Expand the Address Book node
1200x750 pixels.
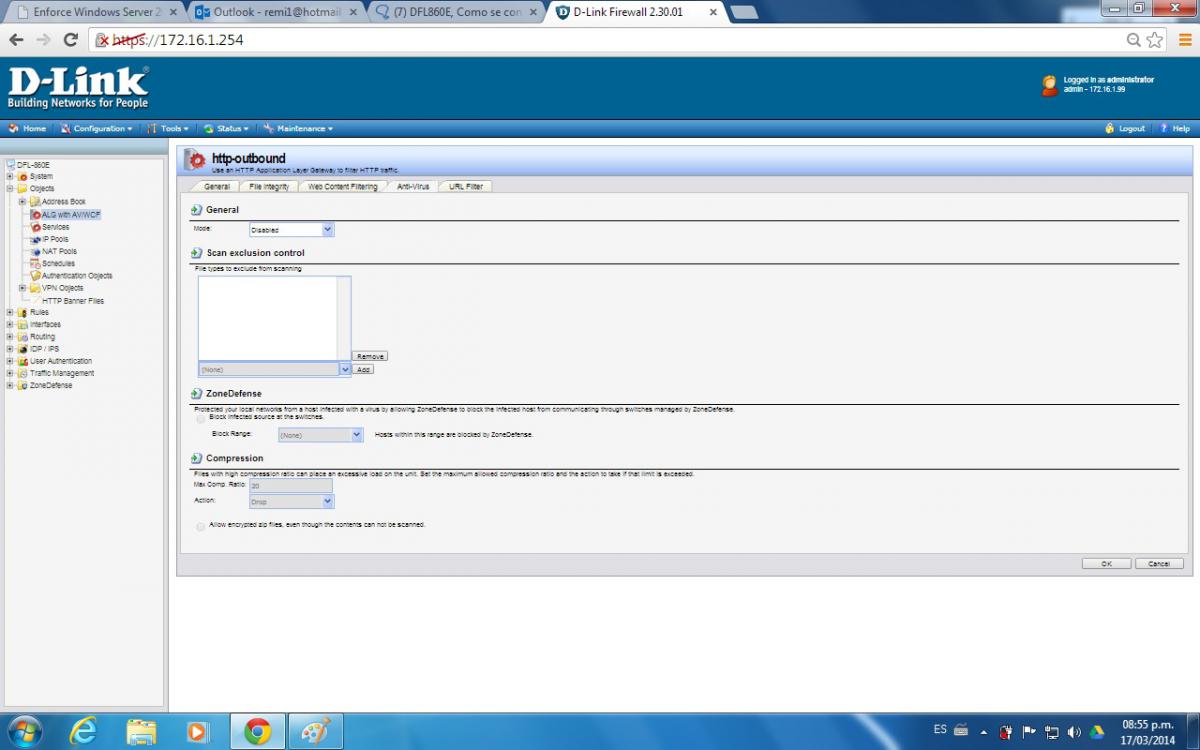(x=22, y=202)
